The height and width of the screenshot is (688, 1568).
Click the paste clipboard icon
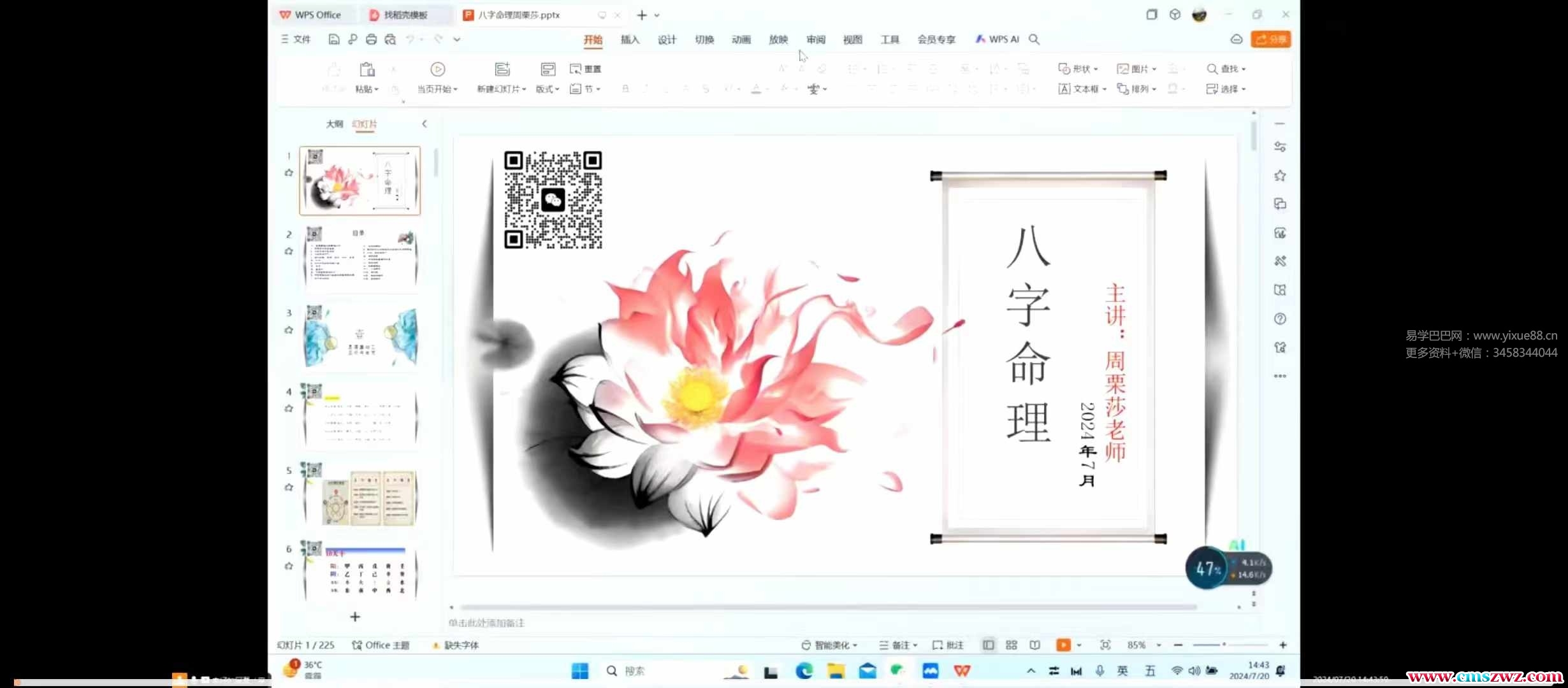pyautogui.click(x=367, y=69)
